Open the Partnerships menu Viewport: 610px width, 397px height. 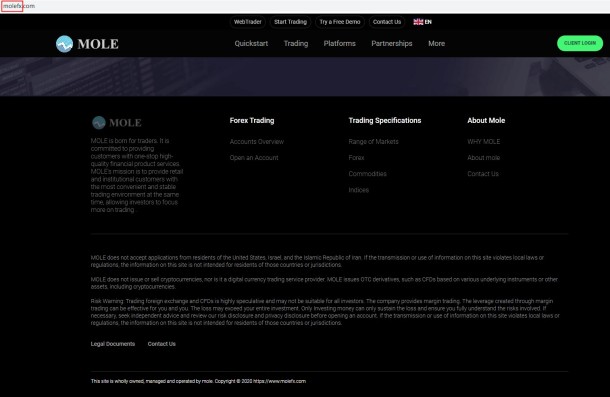(x=392, y=44)
